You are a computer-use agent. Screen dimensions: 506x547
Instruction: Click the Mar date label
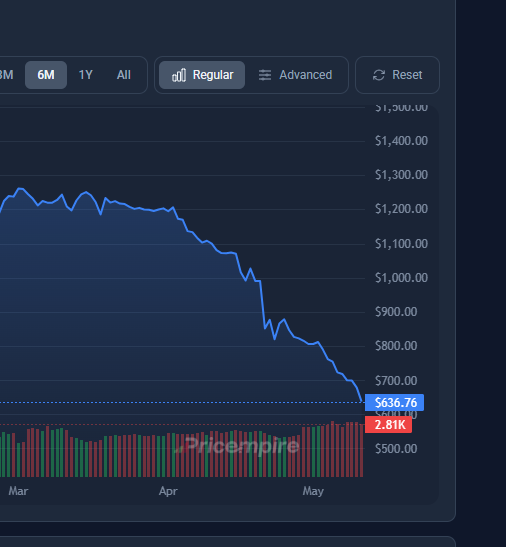[18, 491]
